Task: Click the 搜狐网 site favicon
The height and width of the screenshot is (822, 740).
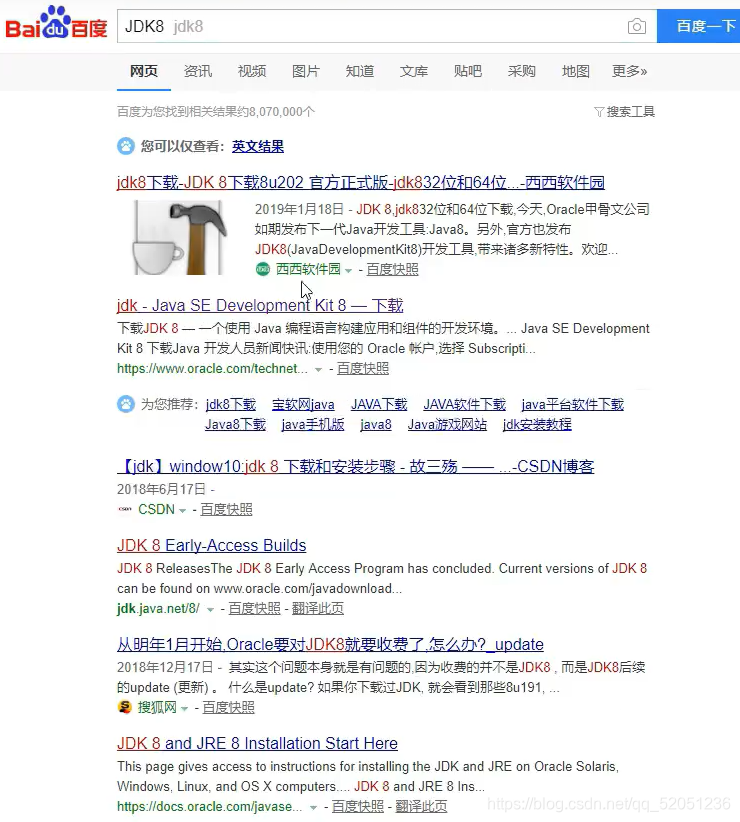Action: 125,707
